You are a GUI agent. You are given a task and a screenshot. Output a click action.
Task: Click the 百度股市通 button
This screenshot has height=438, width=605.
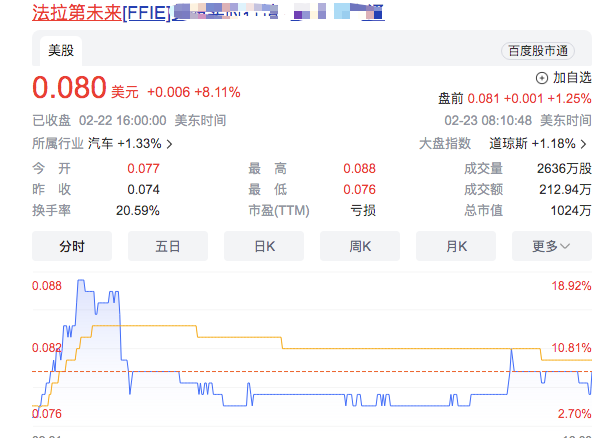pyautogui.click(x=538, y=51)
